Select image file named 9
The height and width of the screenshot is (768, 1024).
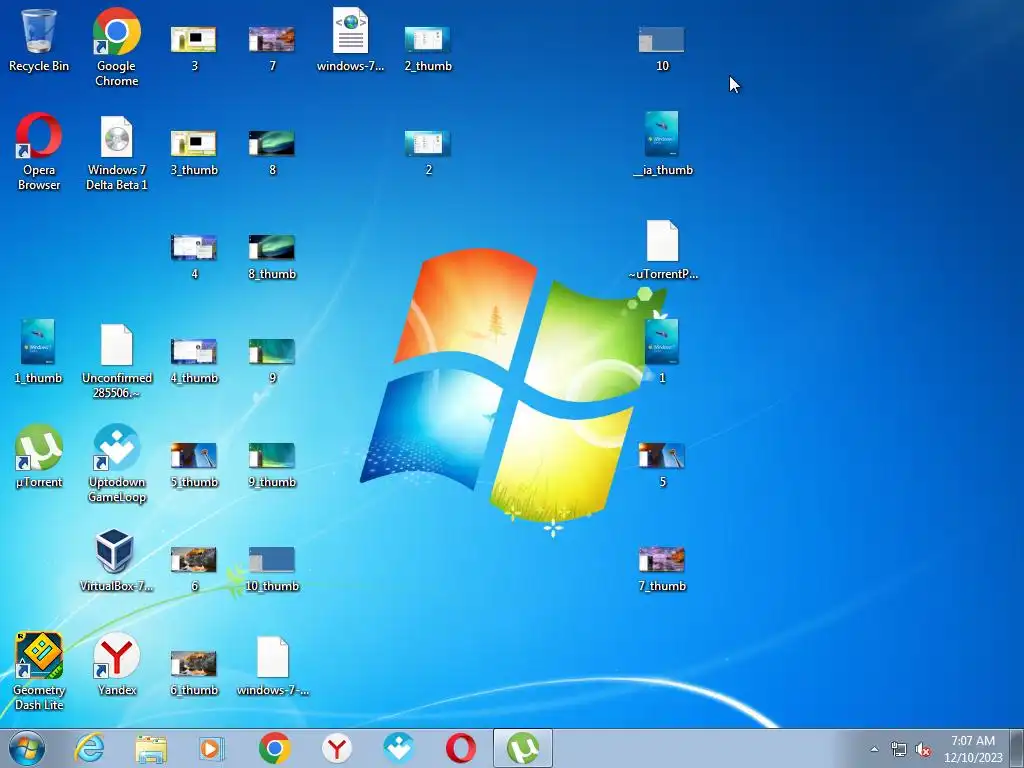[x=272, y=360]
